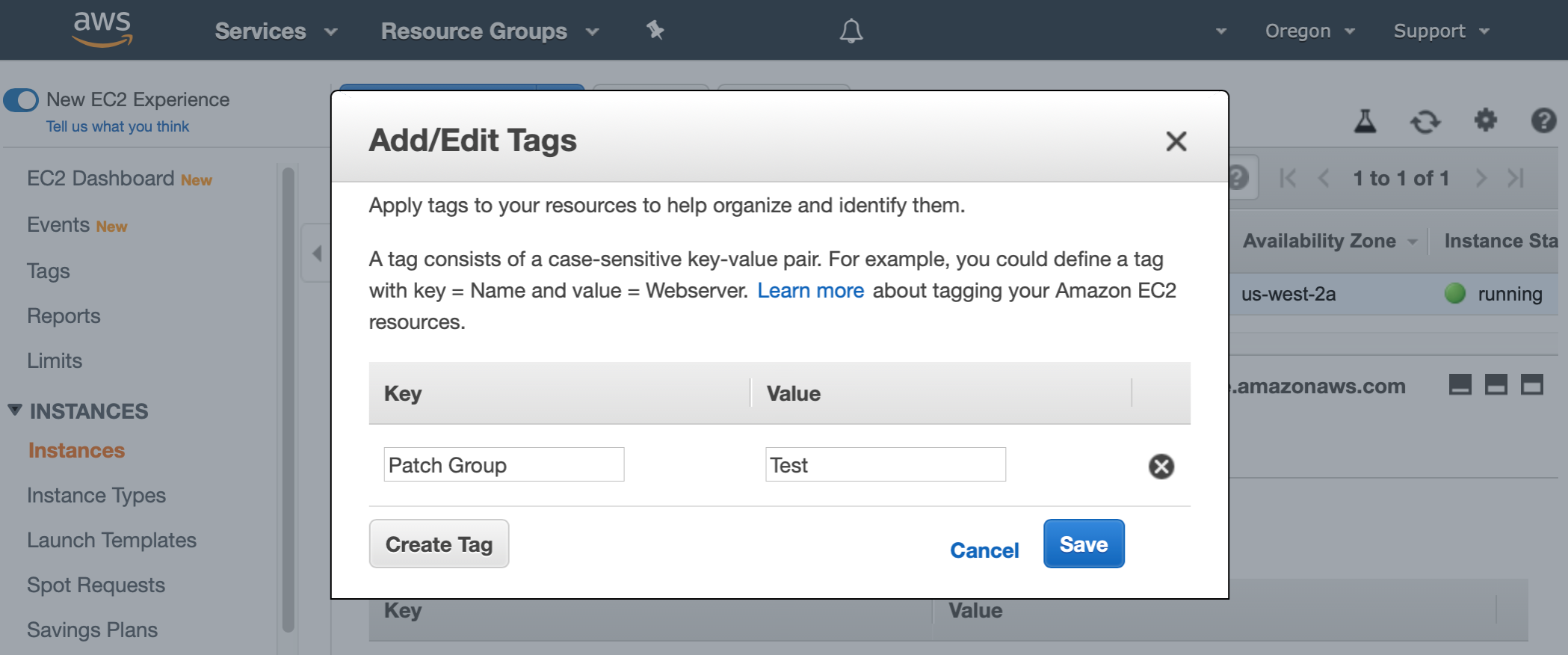Open Reports in sidebar
Viewport: 1568px width, 655px height.
[x=64, y=316]
